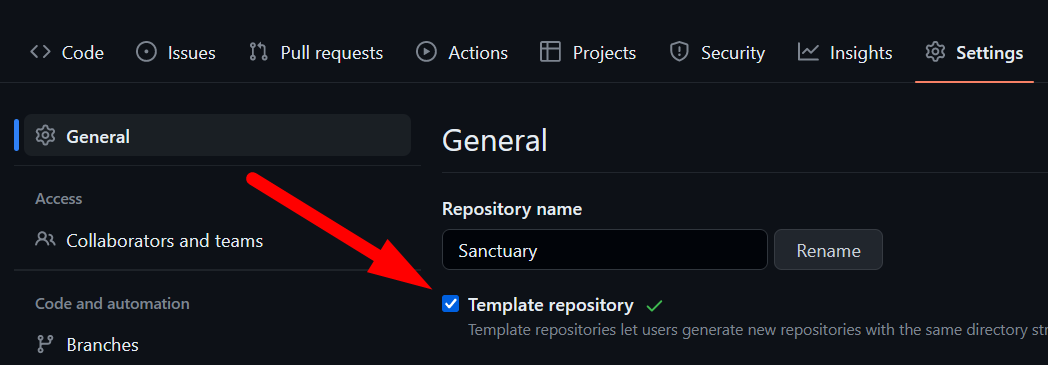Go to Pull requests tab

[x=315, y=53]
